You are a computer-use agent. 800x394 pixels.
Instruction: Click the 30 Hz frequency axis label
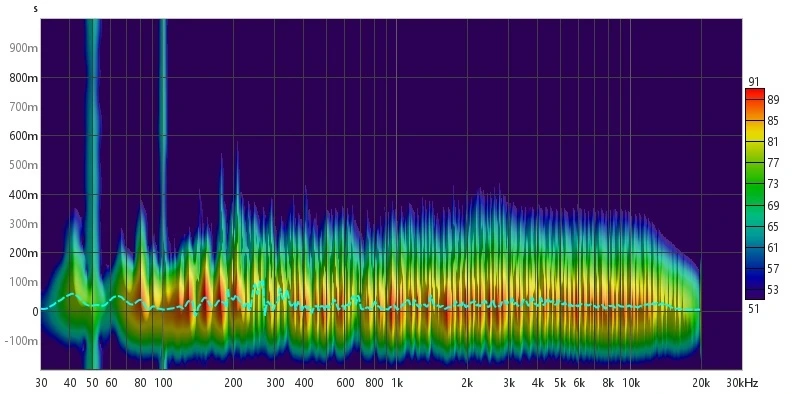41,383
